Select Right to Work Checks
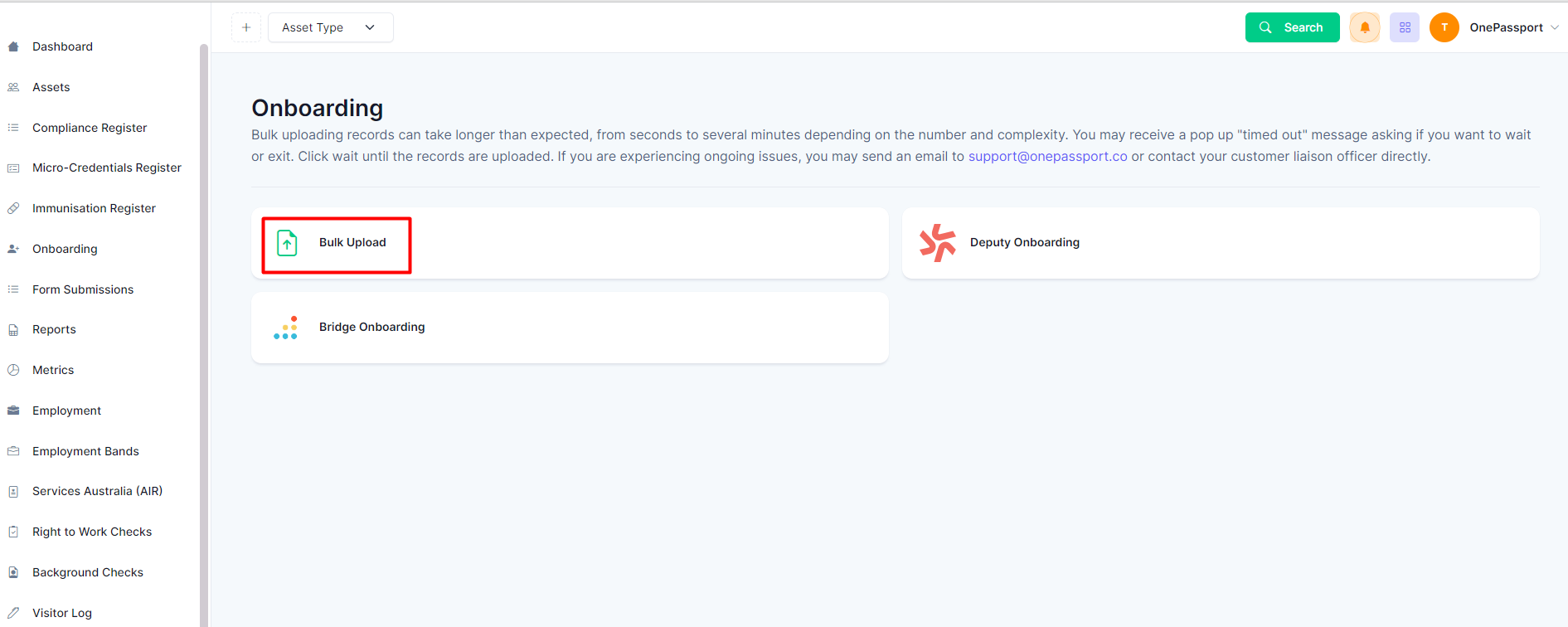 point(92,532)
